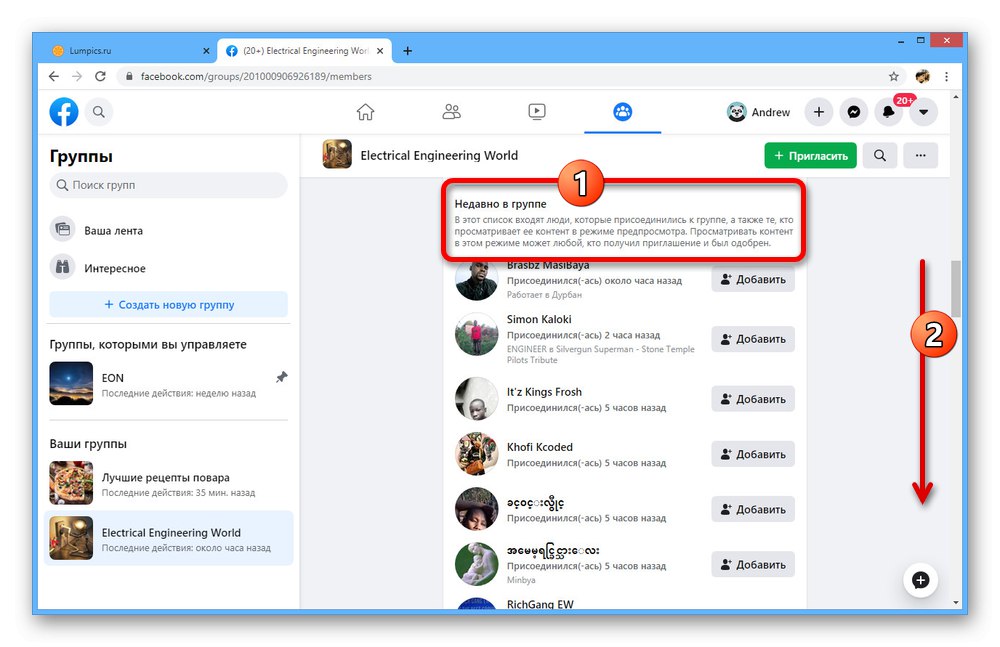The height and width of the screenshot is (647, 1000).
Task: Go back in browser history
Action: click(54, 77)
